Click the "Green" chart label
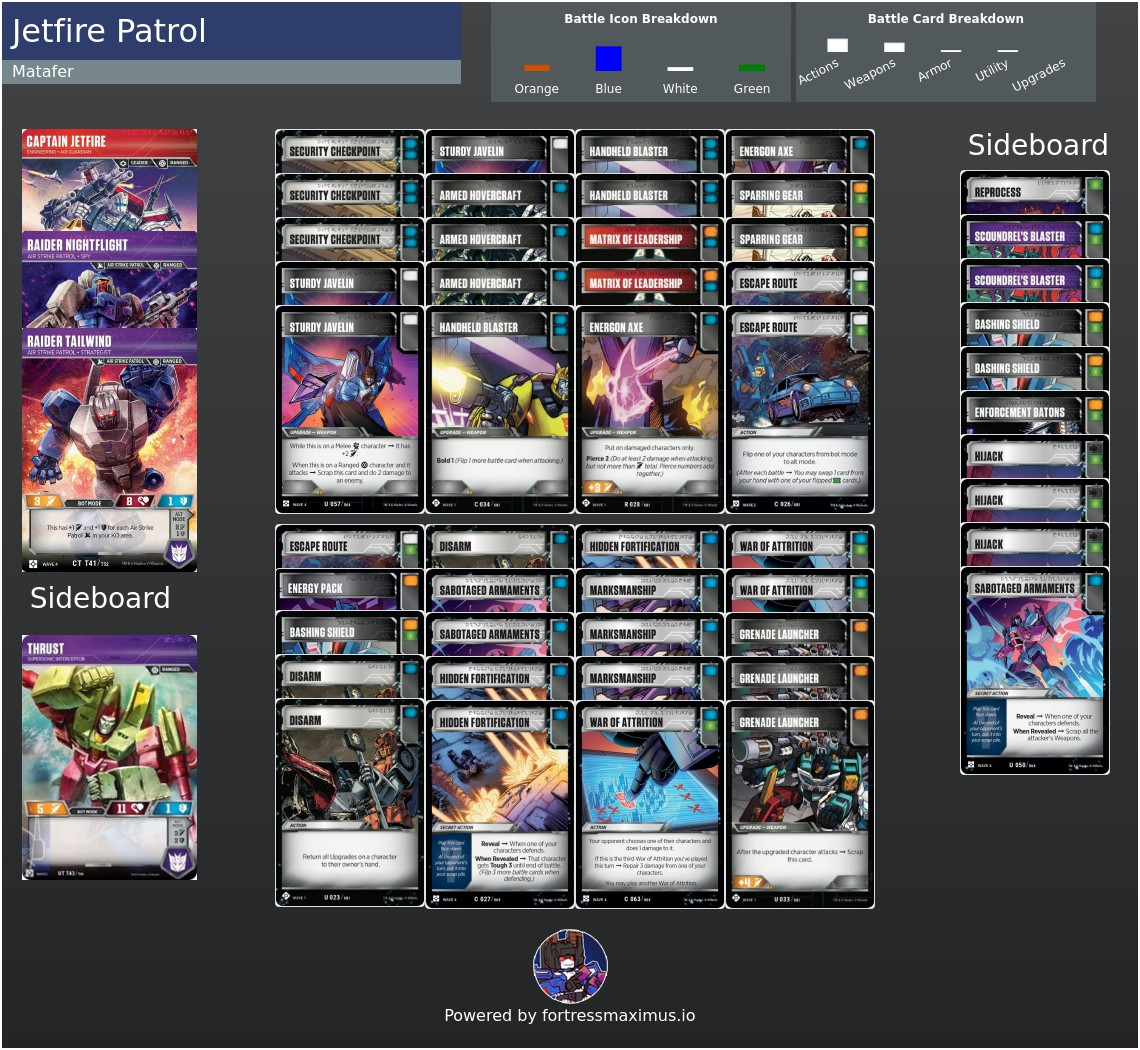1140x1050 pixels. (x=752, y=89)
